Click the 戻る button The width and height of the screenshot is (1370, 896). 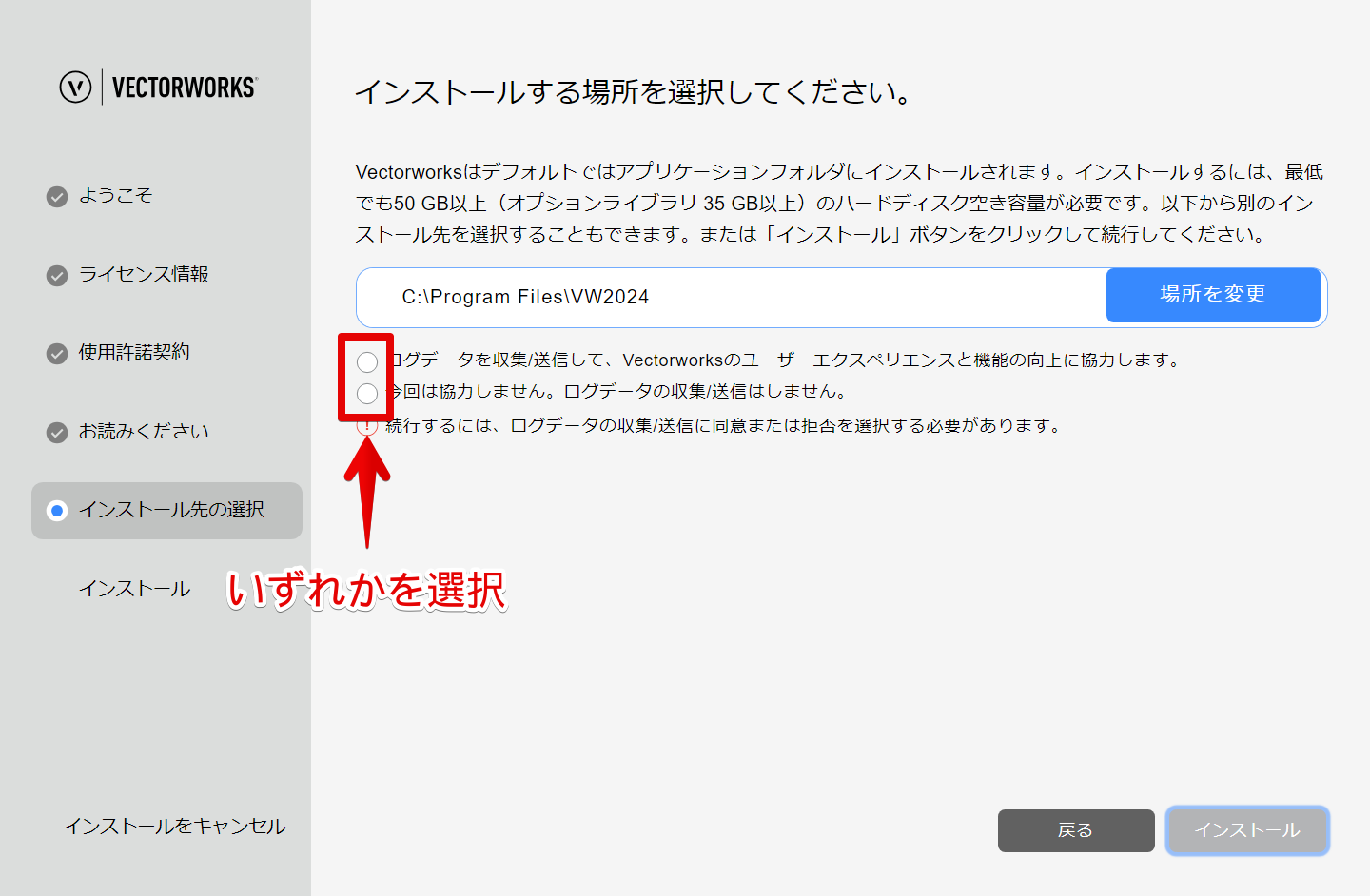1076,830
